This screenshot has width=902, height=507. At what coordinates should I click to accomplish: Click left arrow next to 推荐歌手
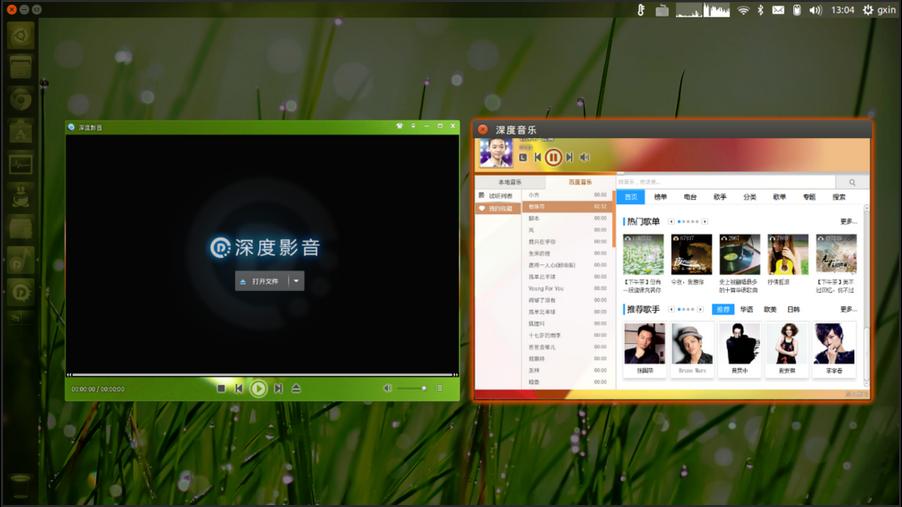click(x=671, y=310)
